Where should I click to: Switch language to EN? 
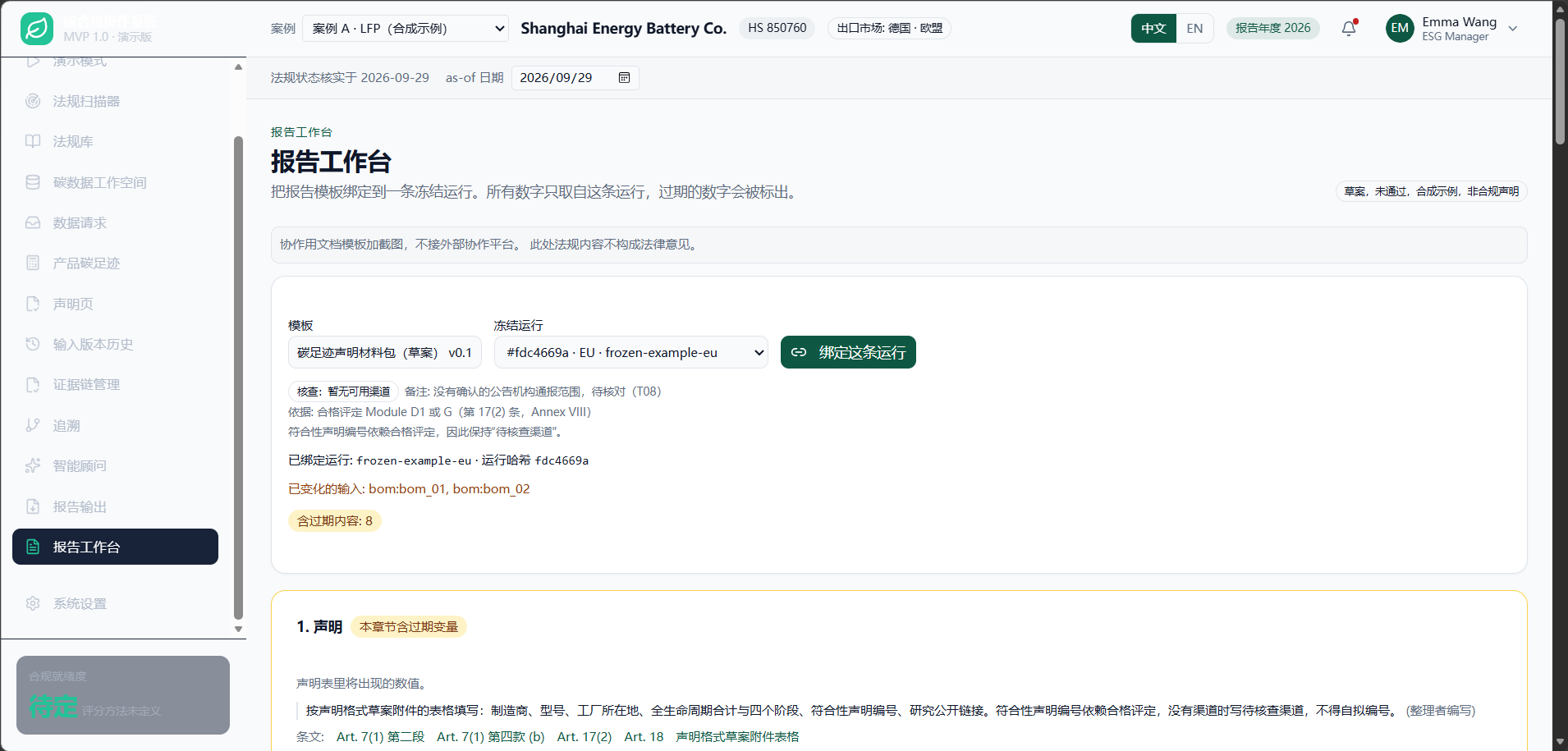[x=1194, y=28]
